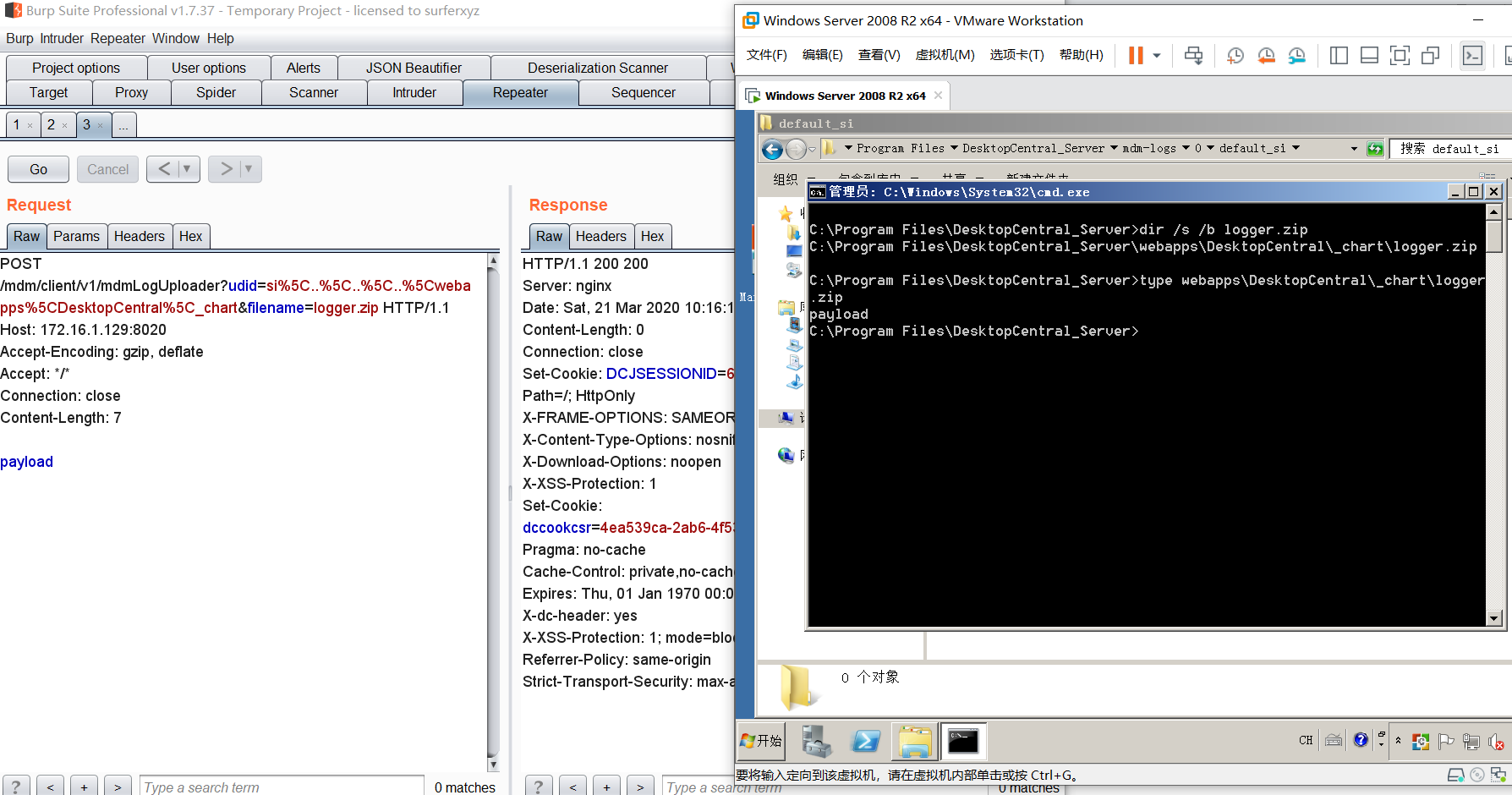Viewport: 1512px width, 795px height.
Task: Open the back history dropdown arrow in Repeater
Action: (x=188, y=169)
